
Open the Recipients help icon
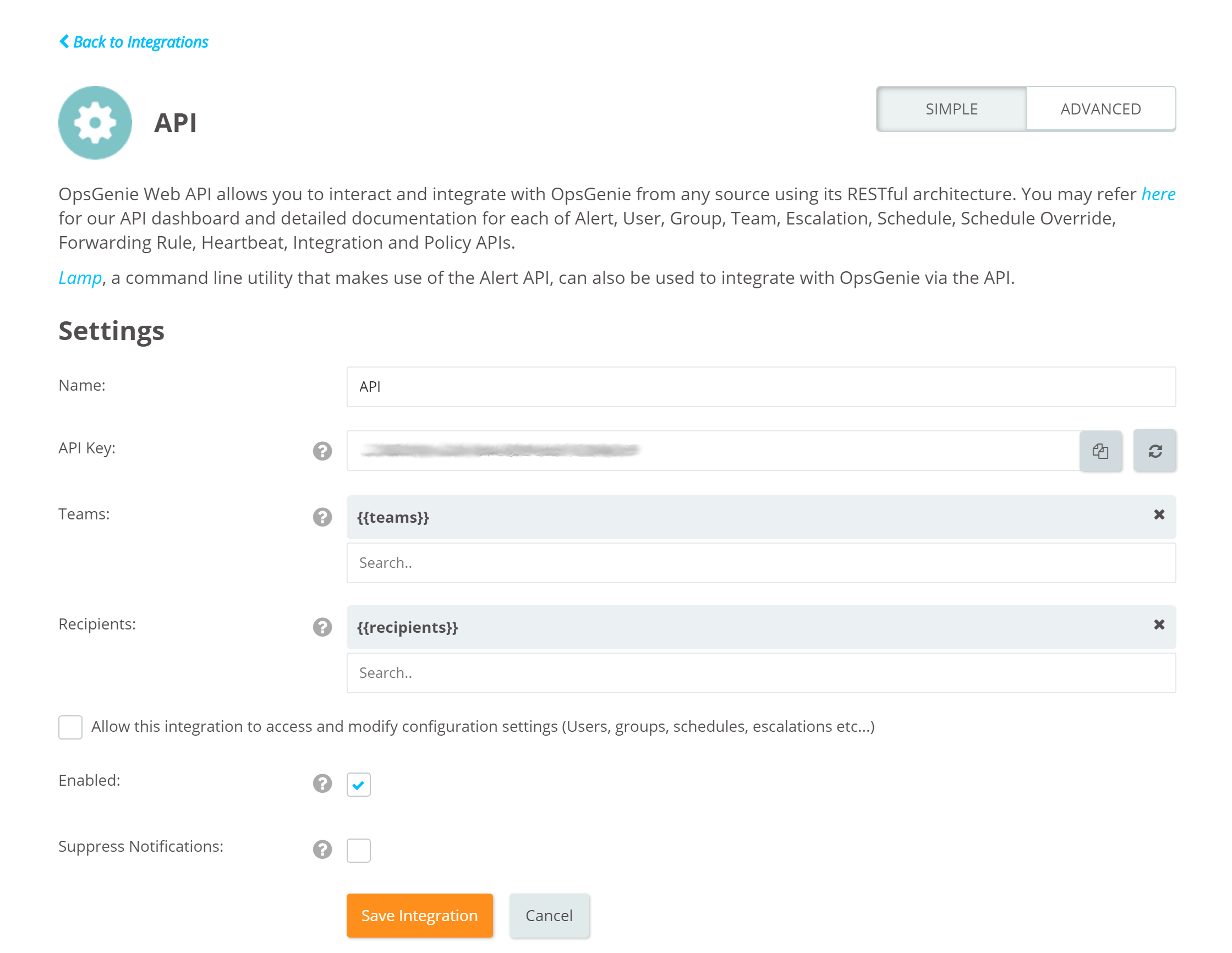pos(322,627)
